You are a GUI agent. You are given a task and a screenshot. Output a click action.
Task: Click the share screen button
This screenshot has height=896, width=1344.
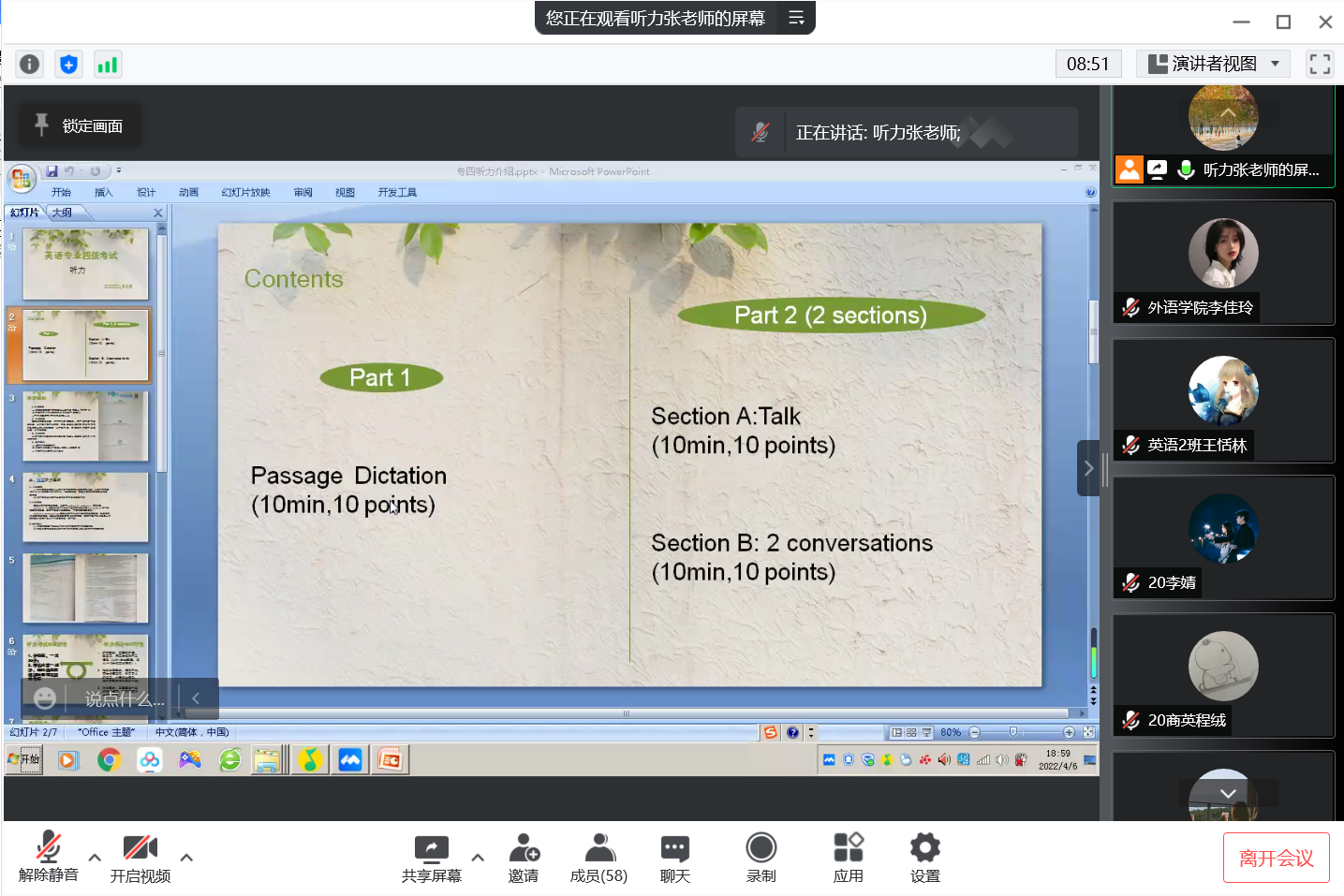click(431, 858)
